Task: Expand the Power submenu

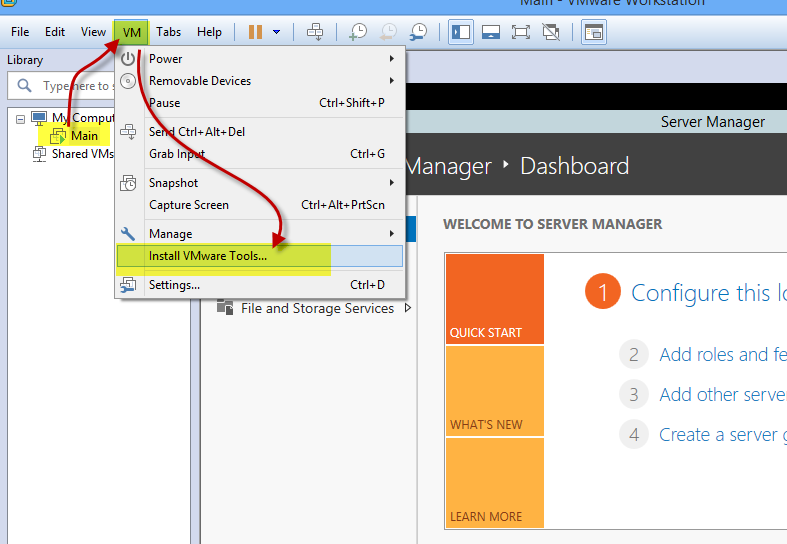Action: tap(260, 59)
